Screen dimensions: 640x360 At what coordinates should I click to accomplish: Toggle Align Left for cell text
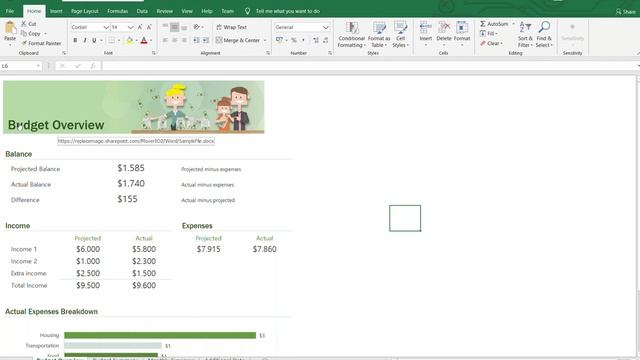pos(165,40)
